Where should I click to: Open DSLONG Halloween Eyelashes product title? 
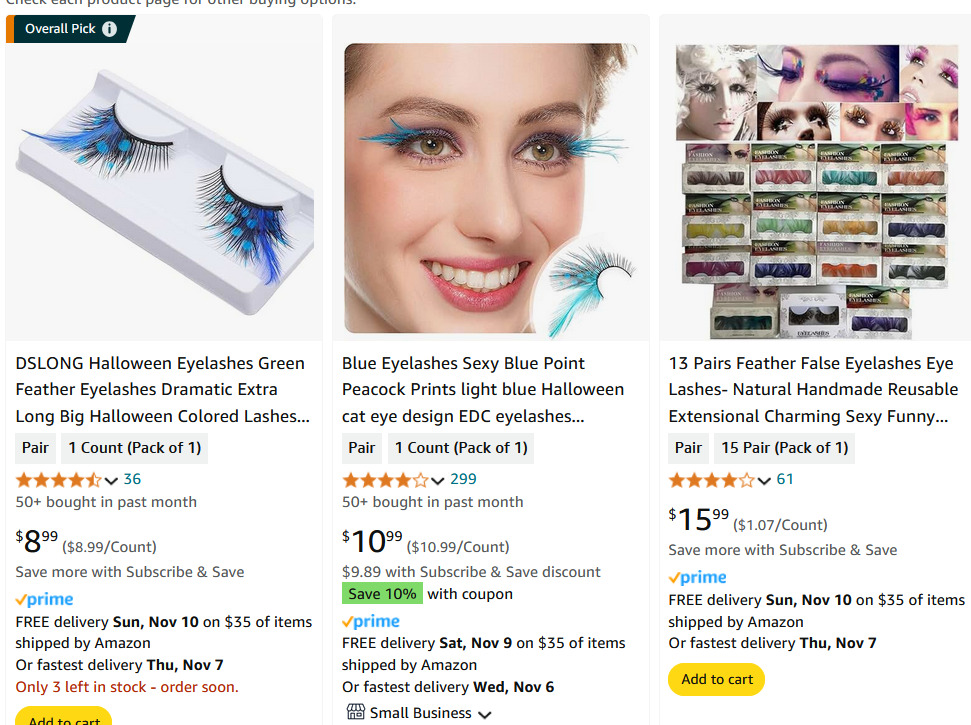[x=160, y=389]
